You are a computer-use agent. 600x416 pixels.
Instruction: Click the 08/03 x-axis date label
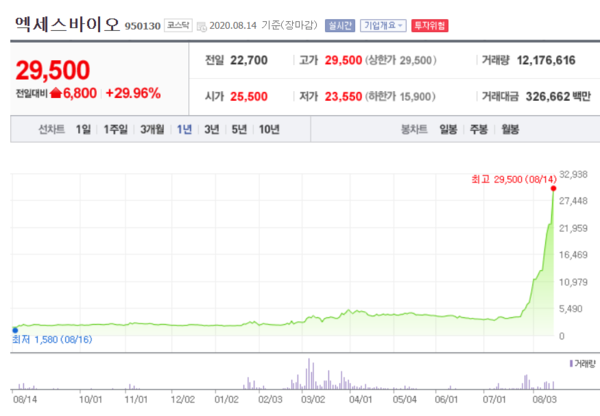pyautogui.click(x=545, y=400)
